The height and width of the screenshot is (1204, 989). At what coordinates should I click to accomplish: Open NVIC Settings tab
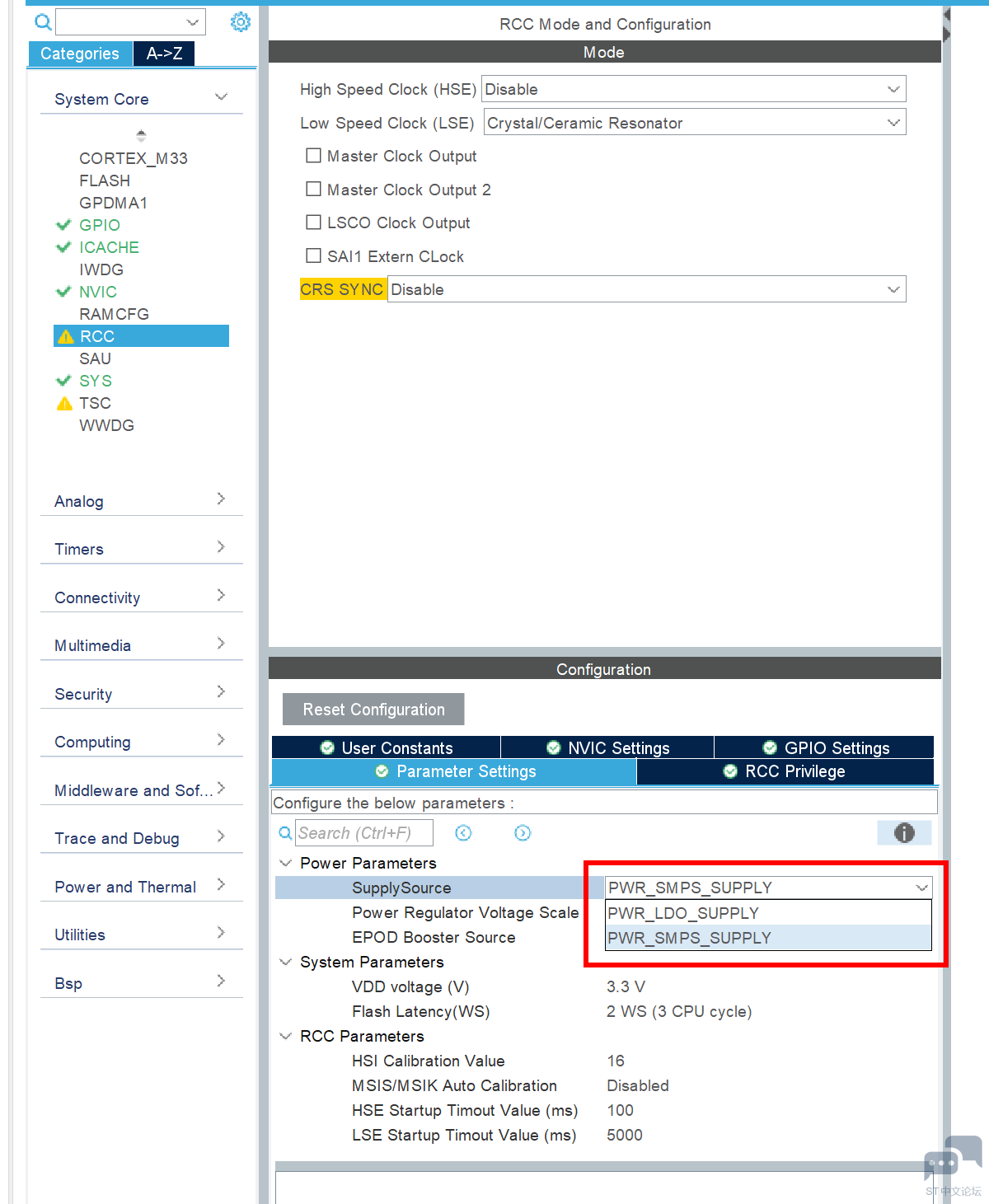607,747
